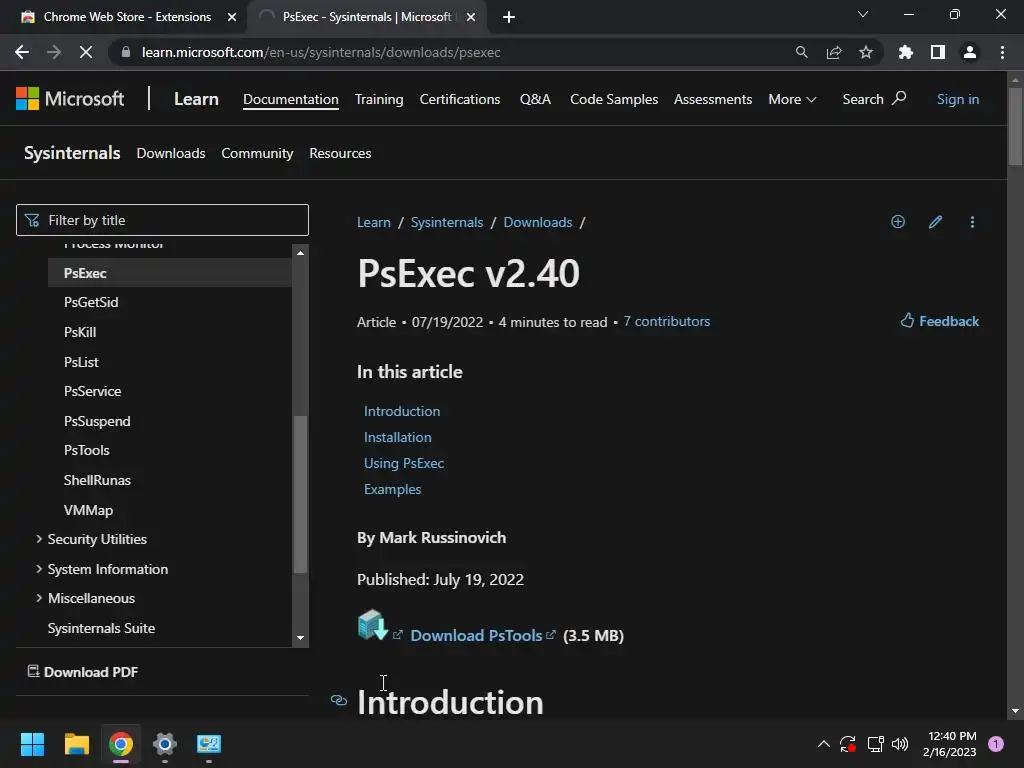
Task: Click the Download PDF button
Action: point(83,672)
